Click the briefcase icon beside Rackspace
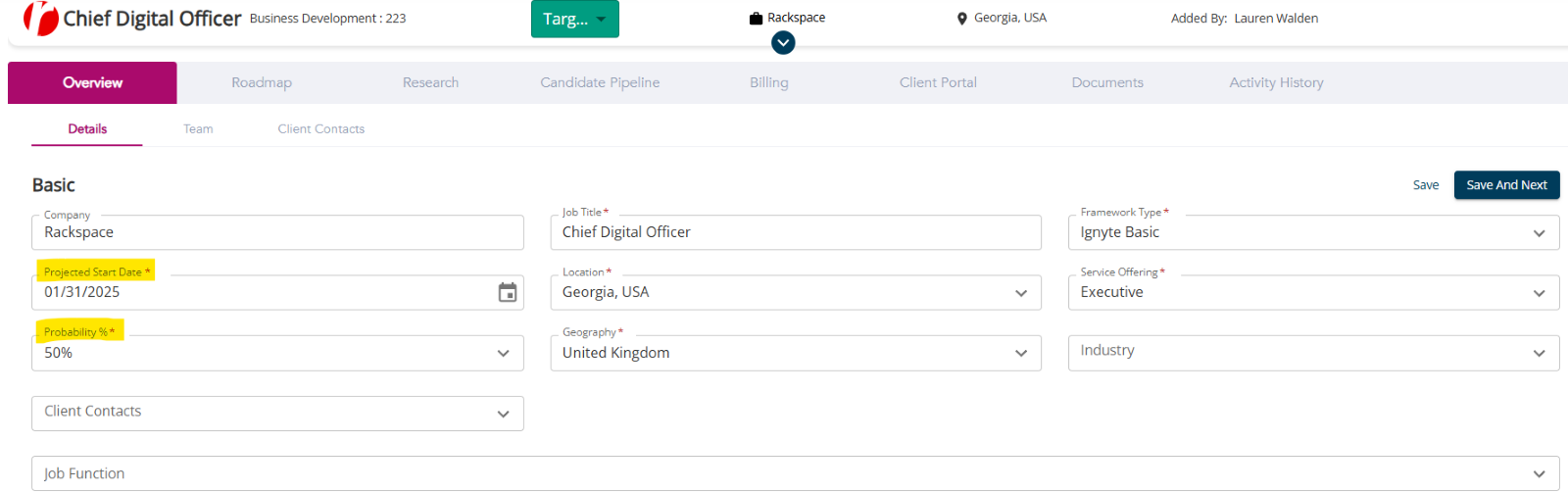This screenshot has height=492, width=1568. click(756, 19)
